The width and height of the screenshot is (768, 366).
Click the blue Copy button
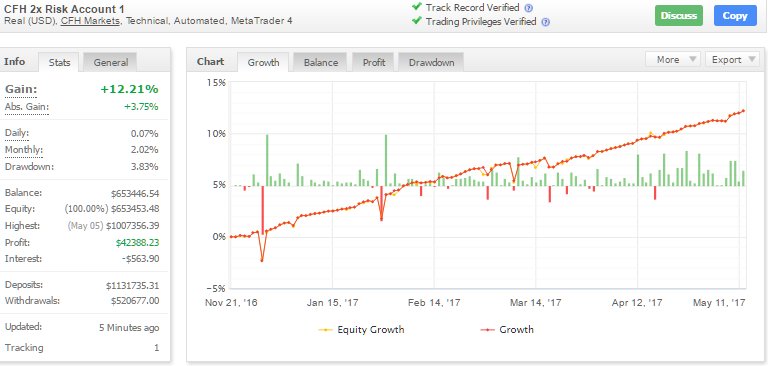point(735,16)
